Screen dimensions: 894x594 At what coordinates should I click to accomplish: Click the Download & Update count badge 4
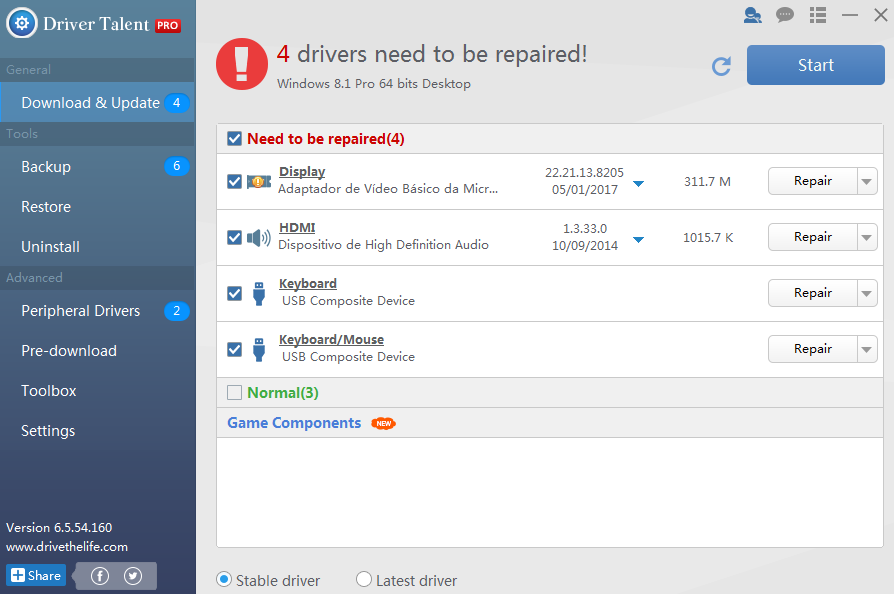point(177,103)
